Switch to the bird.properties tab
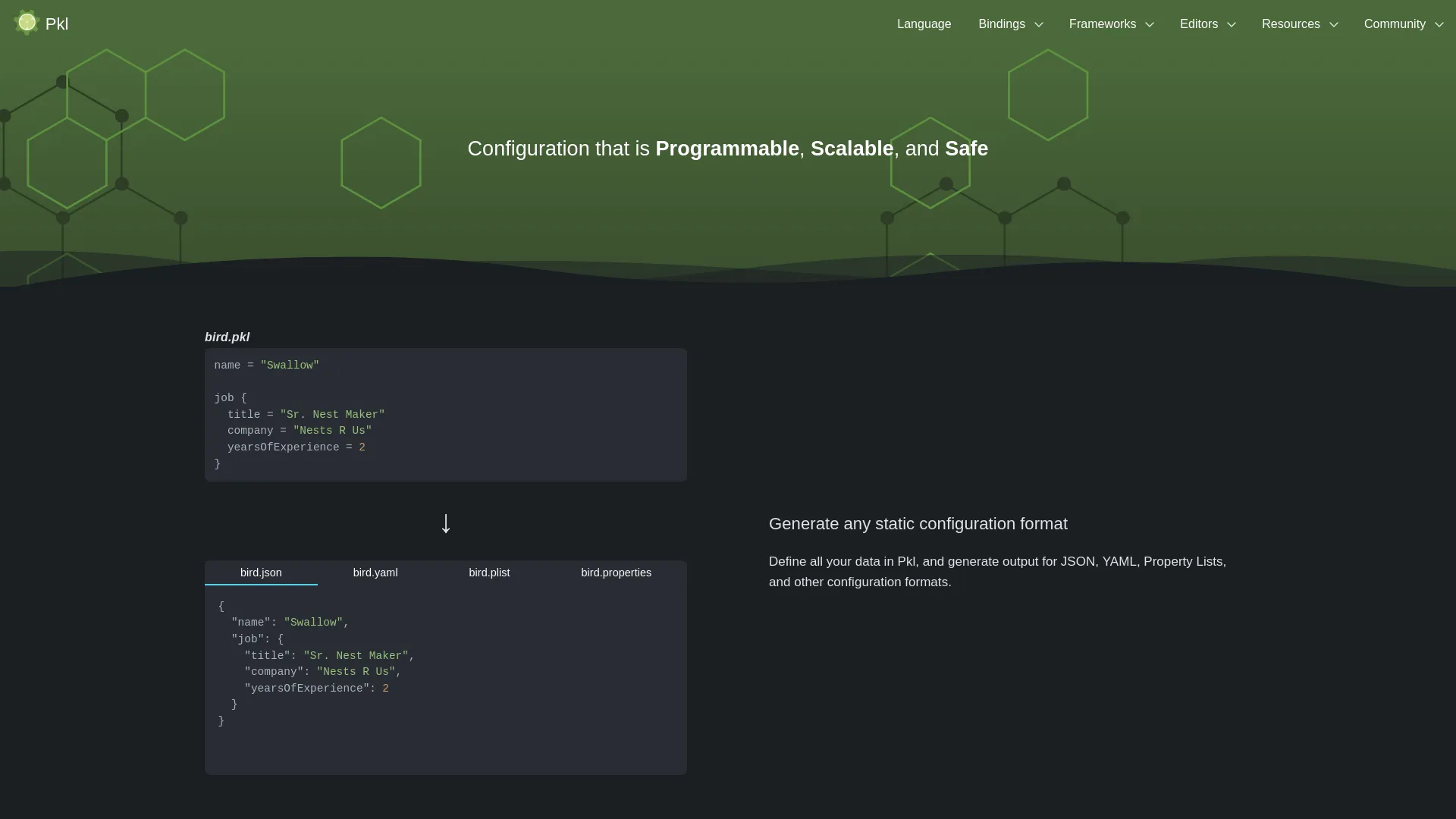1456x819 pixels. point(616,573)
